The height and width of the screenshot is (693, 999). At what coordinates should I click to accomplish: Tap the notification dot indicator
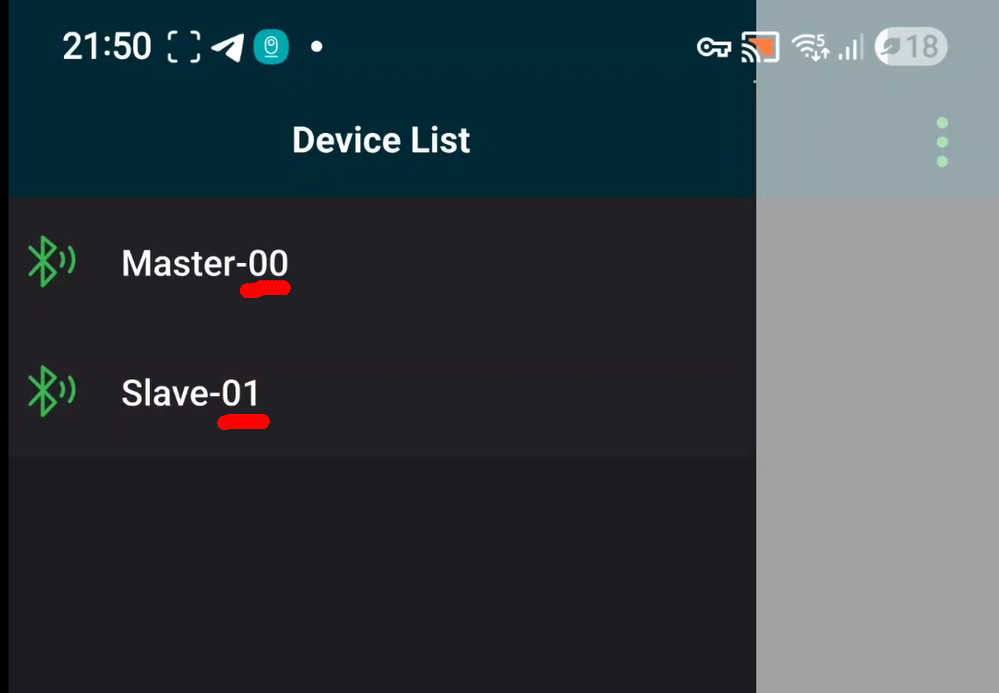point(317,46)
